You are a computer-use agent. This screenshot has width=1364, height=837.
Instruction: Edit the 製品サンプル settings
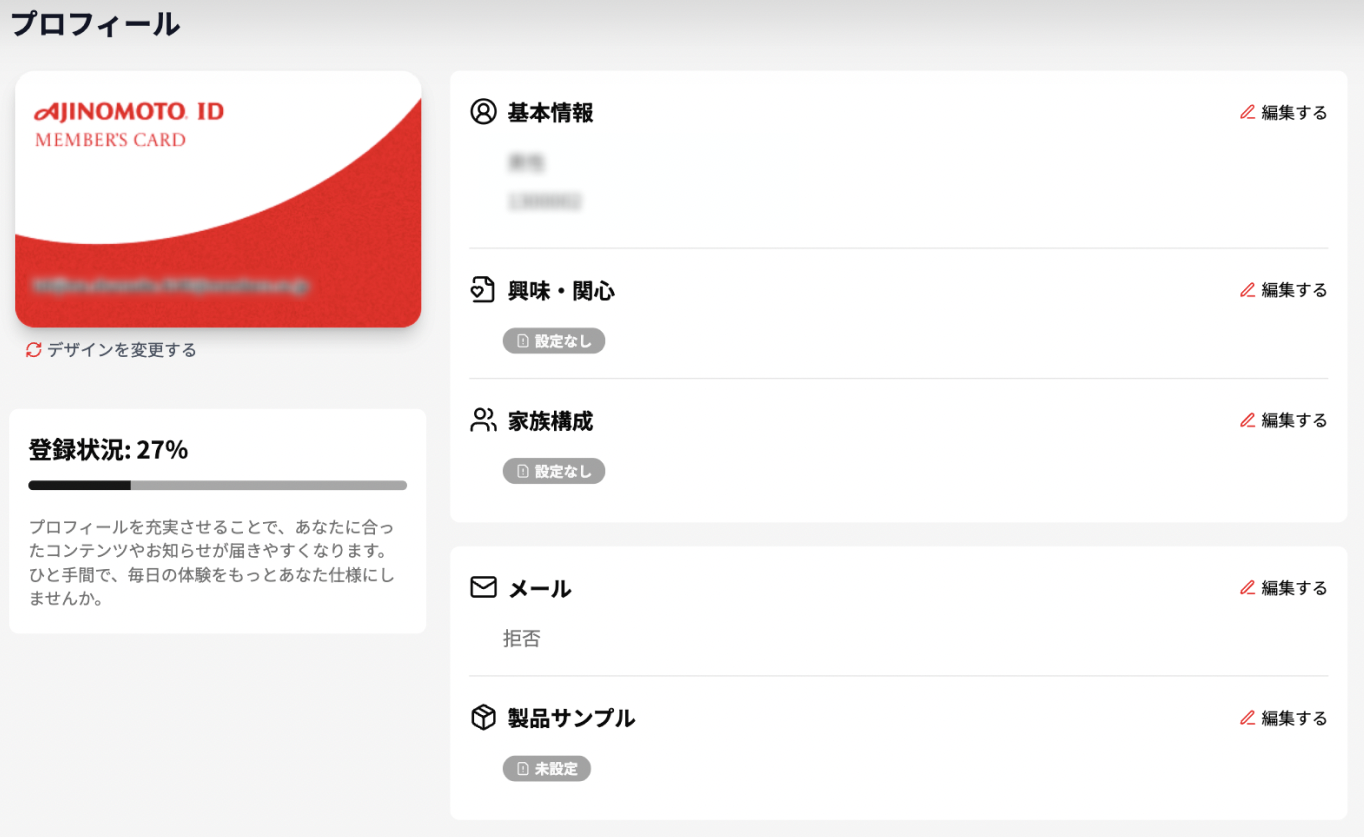point(1284,718)
